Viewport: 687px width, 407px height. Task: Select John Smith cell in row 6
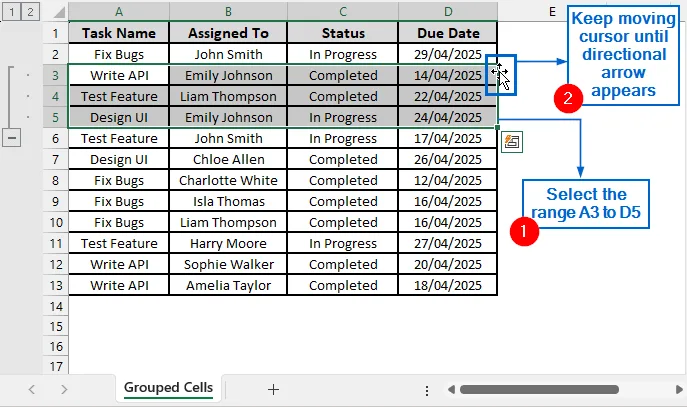point(228,138)
